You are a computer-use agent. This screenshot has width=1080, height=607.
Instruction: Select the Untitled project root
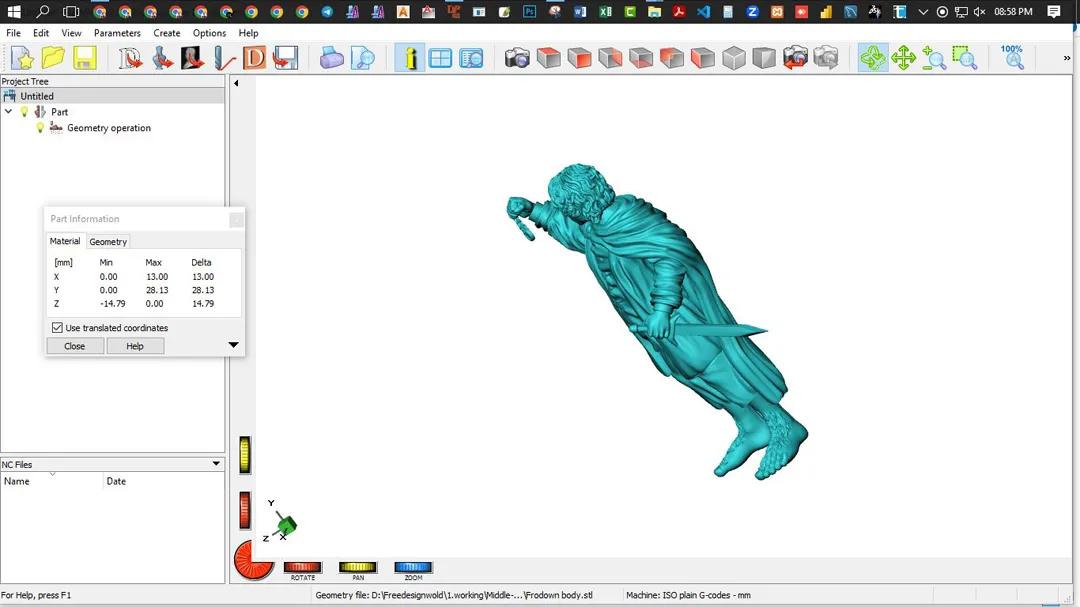tap(37, 96)
